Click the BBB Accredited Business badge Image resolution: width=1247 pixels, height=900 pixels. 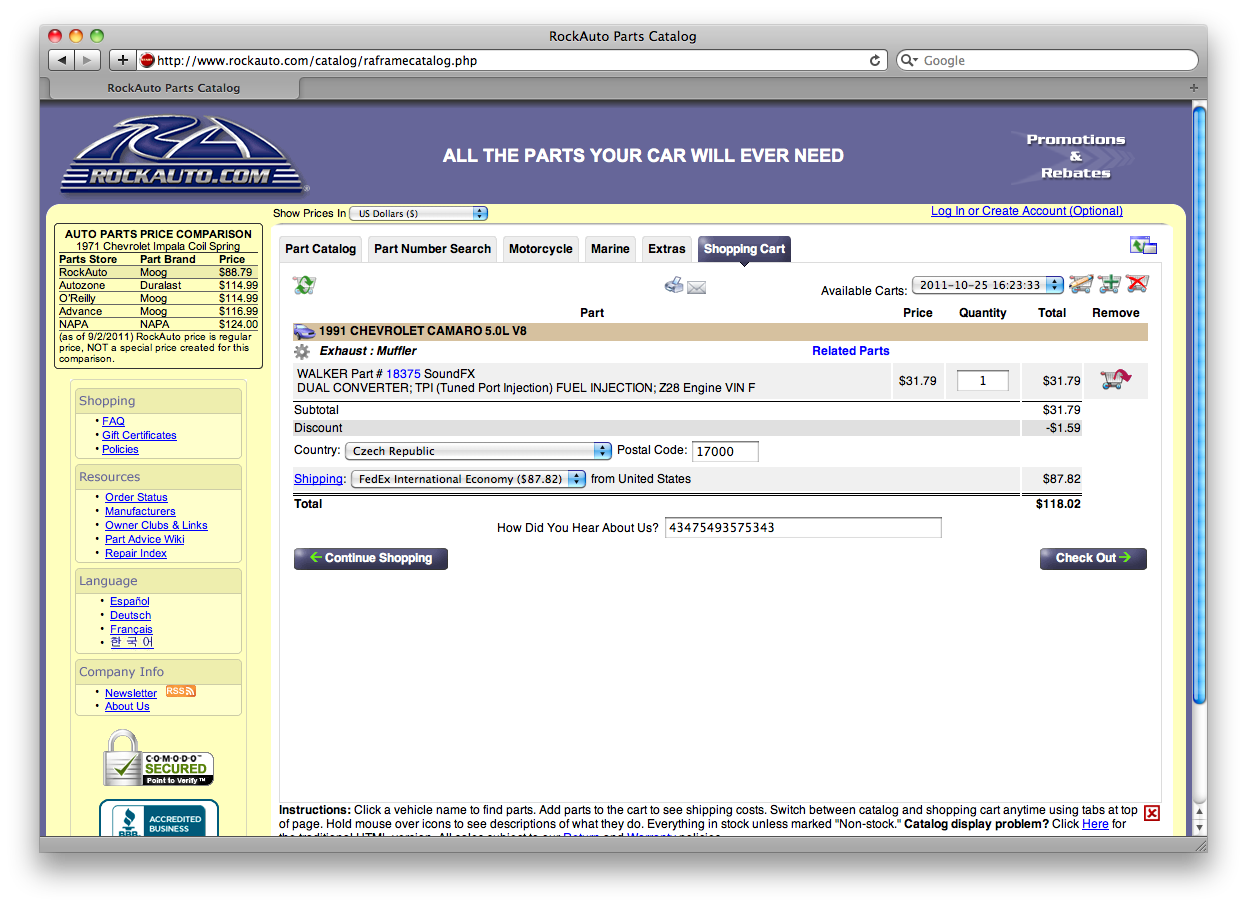pos(159,818)
